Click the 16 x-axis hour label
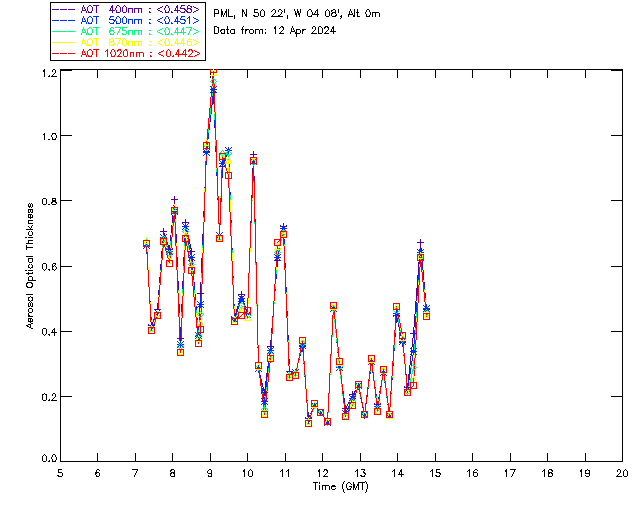The image size is (640, 512). (472, 473)
